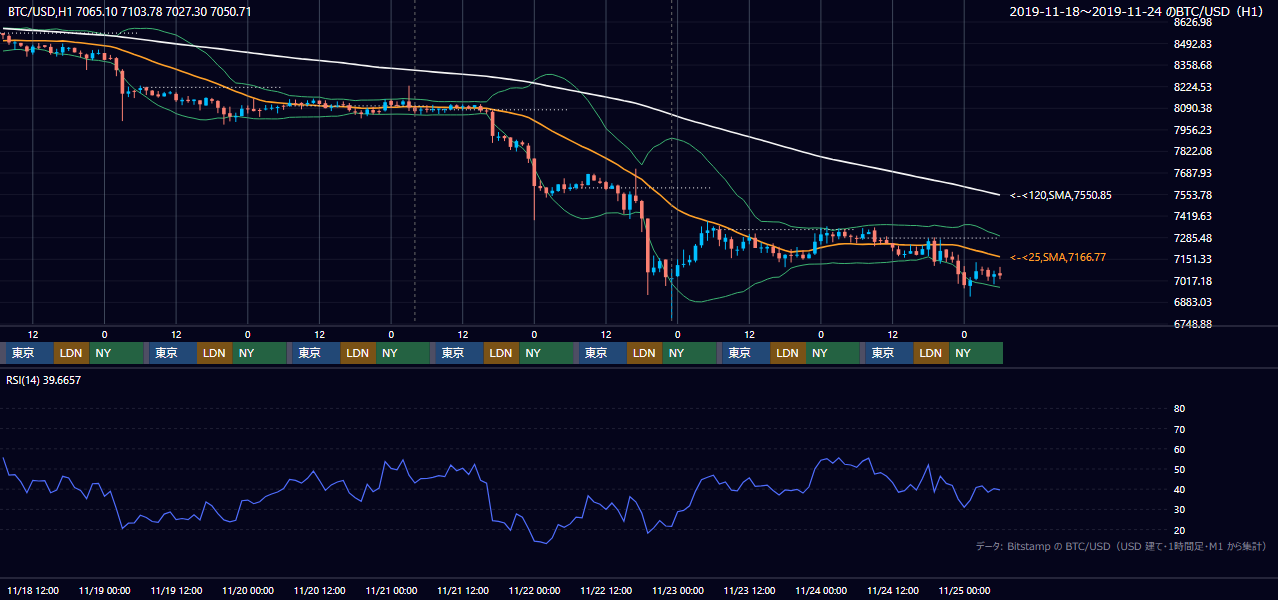Click price axis label 7017.18

tap(1193, 281)
